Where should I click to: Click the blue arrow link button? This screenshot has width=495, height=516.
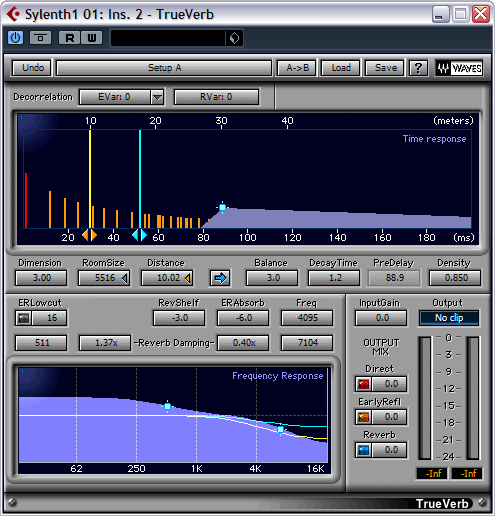[x=220, y=278]
